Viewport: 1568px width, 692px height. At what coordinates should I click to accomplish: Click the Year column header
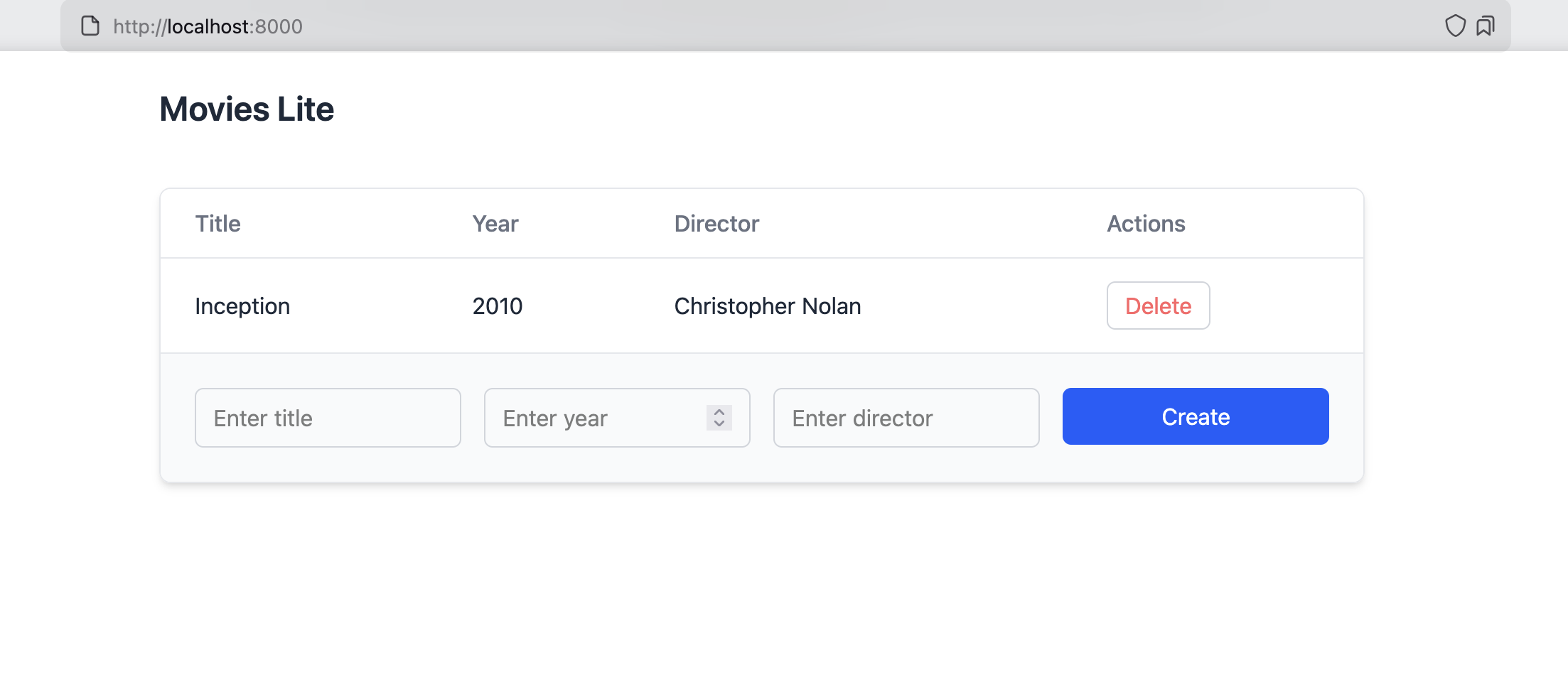pyautogui.click(x=495, y=224)
